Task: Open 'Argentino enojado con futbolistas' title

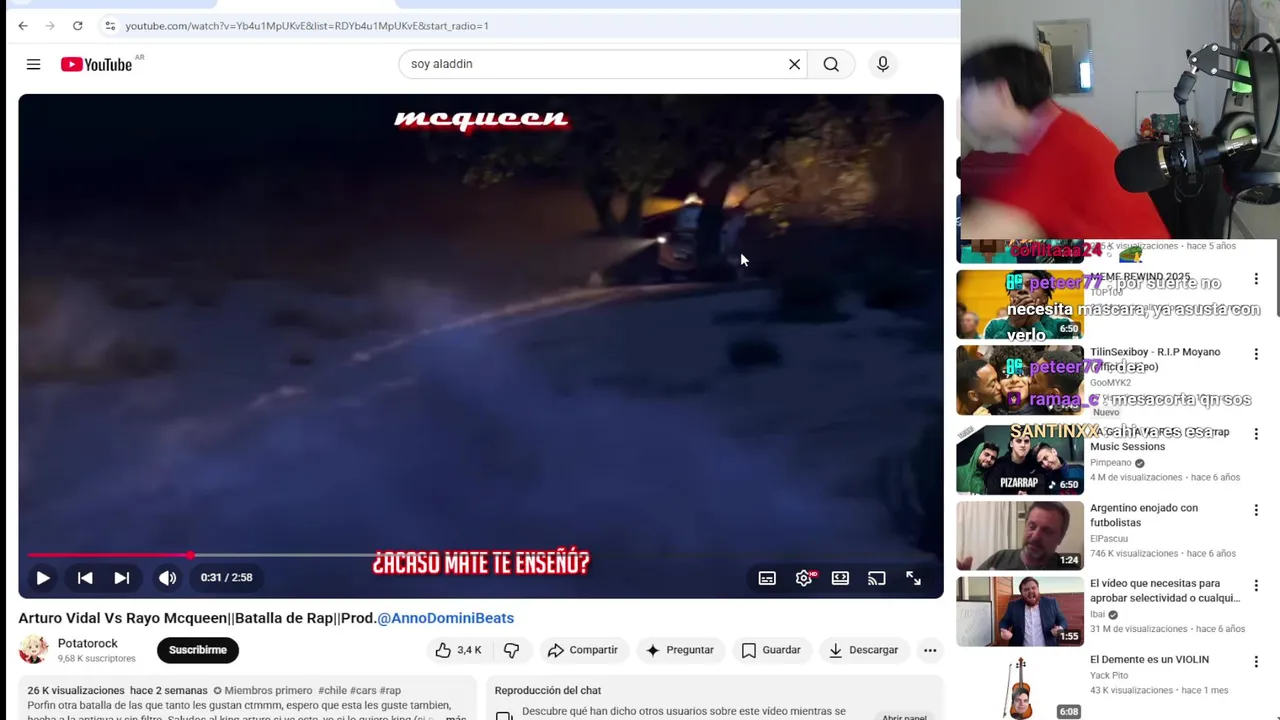Action: click(x=1144, y=515)
